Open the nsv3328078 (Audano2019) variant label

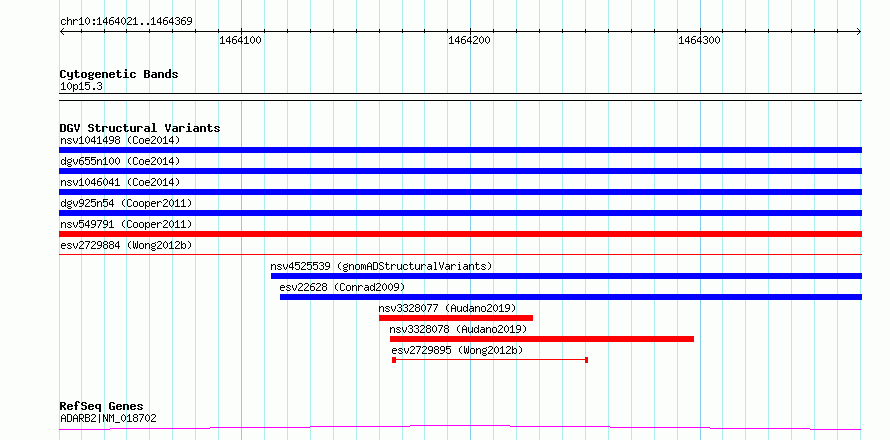click(x=458, y=329)
